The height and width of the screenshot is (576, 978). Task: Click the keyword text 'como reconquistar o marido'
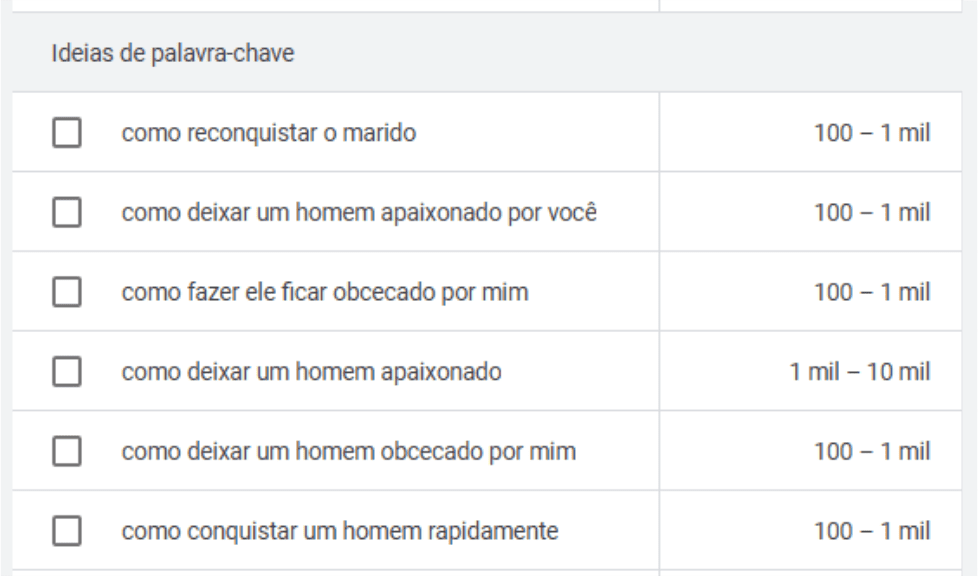[268, 132]
